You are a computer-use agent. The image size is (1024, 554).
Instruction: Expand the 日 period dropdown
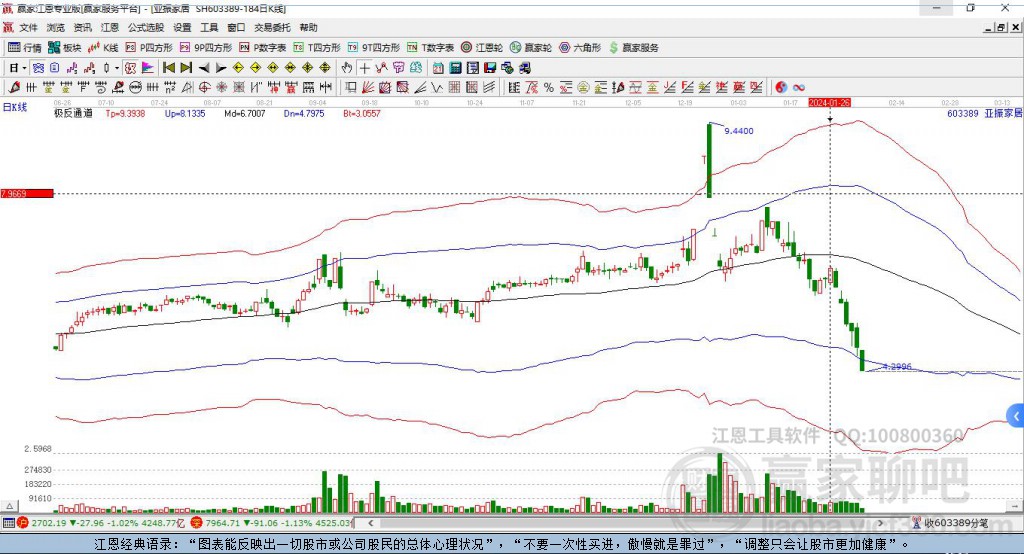[24, 68]
